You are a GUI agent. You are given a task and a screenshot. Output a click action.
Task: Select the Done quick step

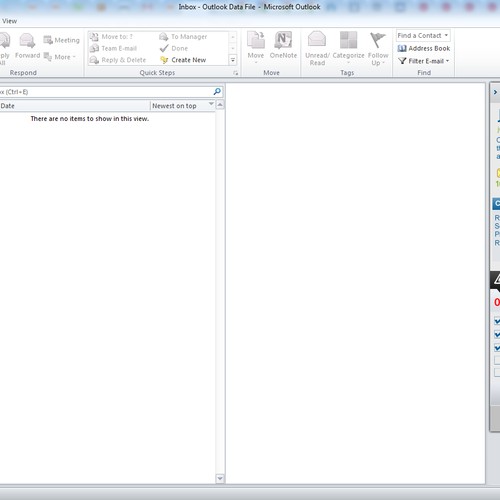tap(174, 48)
